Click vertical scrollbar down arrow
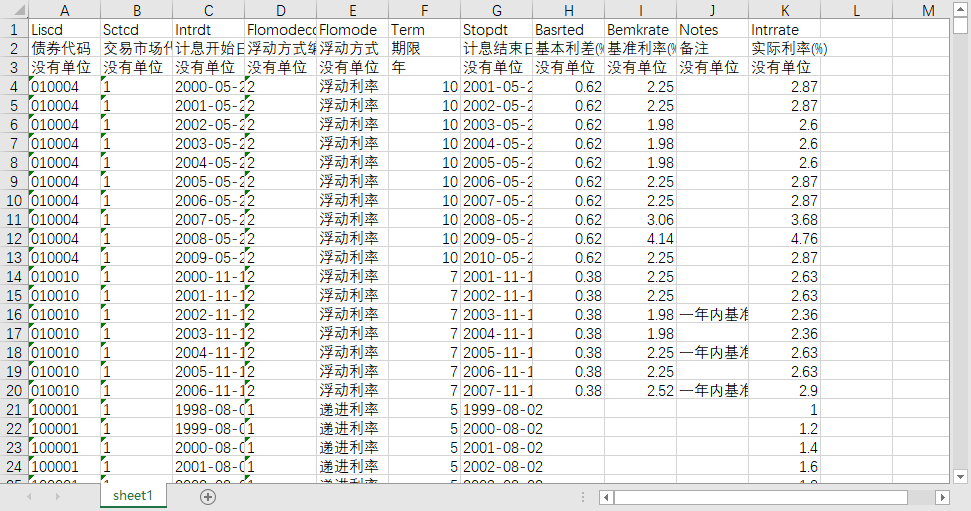Screen dimensions: 971x511 click(x=960, y=476)
